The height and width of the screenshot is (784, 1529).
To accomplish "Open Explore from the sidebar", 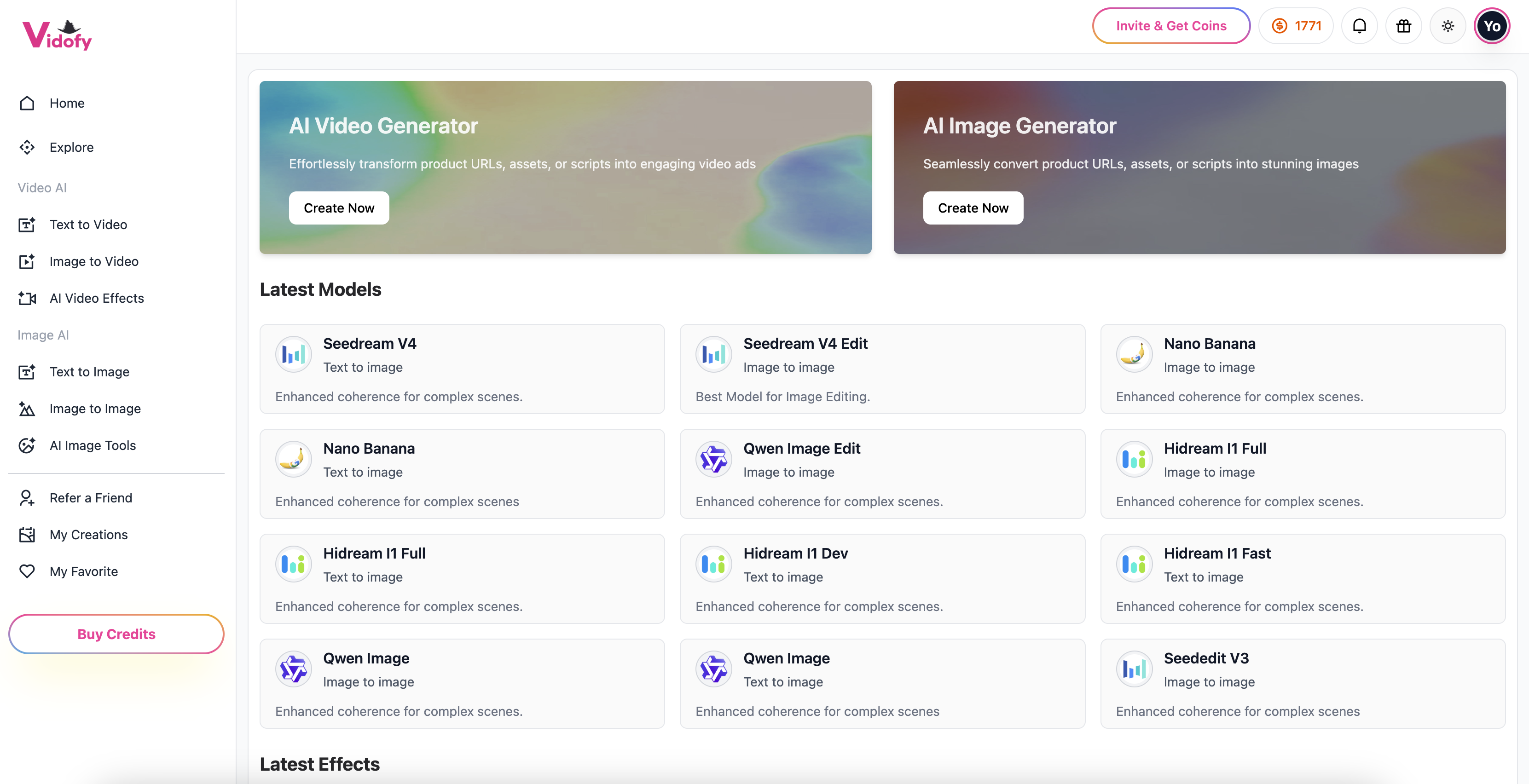I will (x=71, y=147).
